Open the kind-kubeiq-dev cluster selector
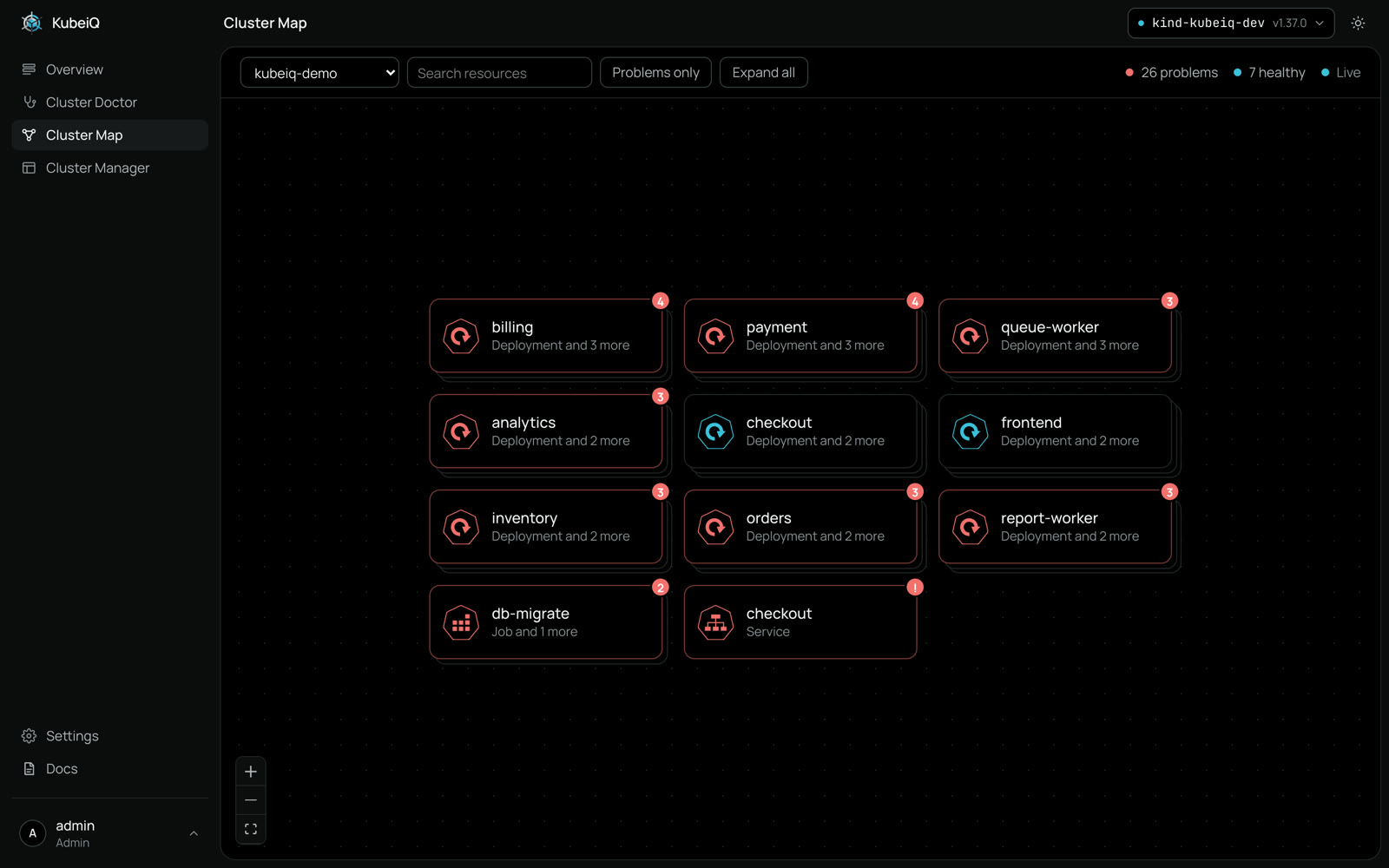1389x868 pixels. coord(1230,23)
